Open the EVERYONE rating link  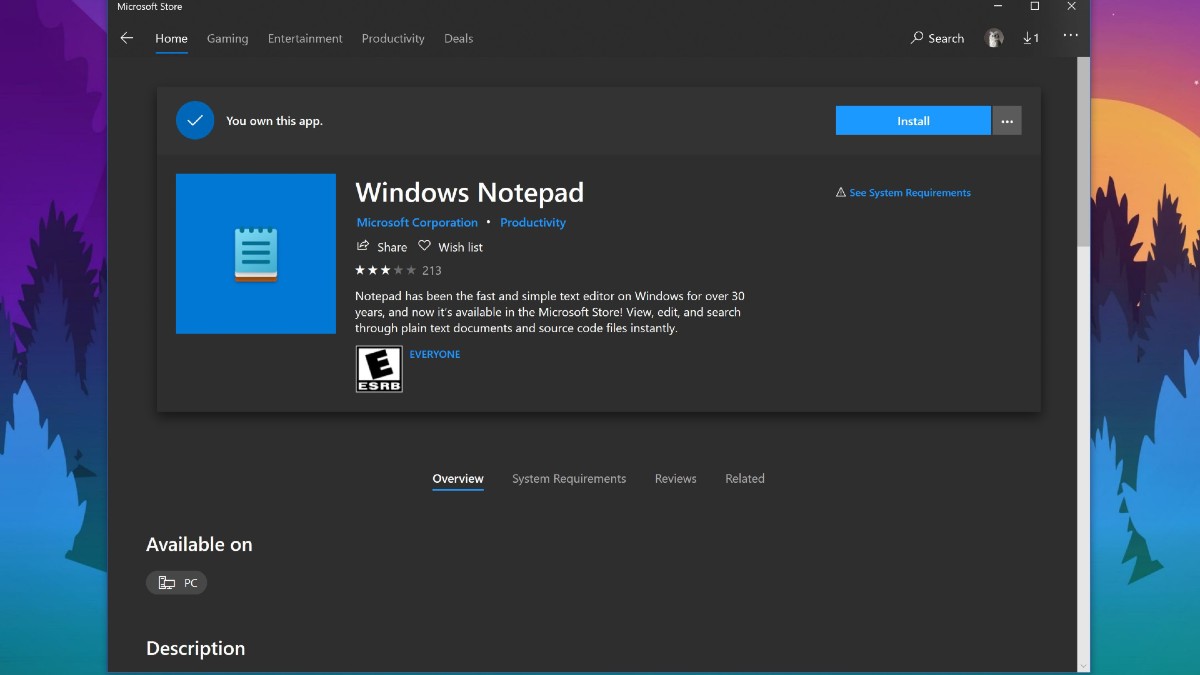435,354
